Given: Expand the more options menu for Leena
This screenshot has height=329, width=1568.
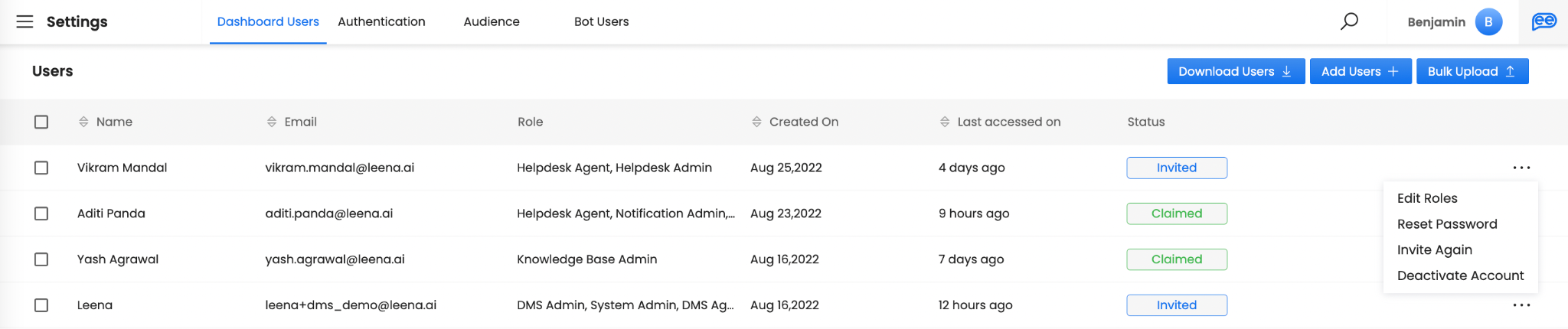Looking at the screenshot, I should [x=1521, y=305].
